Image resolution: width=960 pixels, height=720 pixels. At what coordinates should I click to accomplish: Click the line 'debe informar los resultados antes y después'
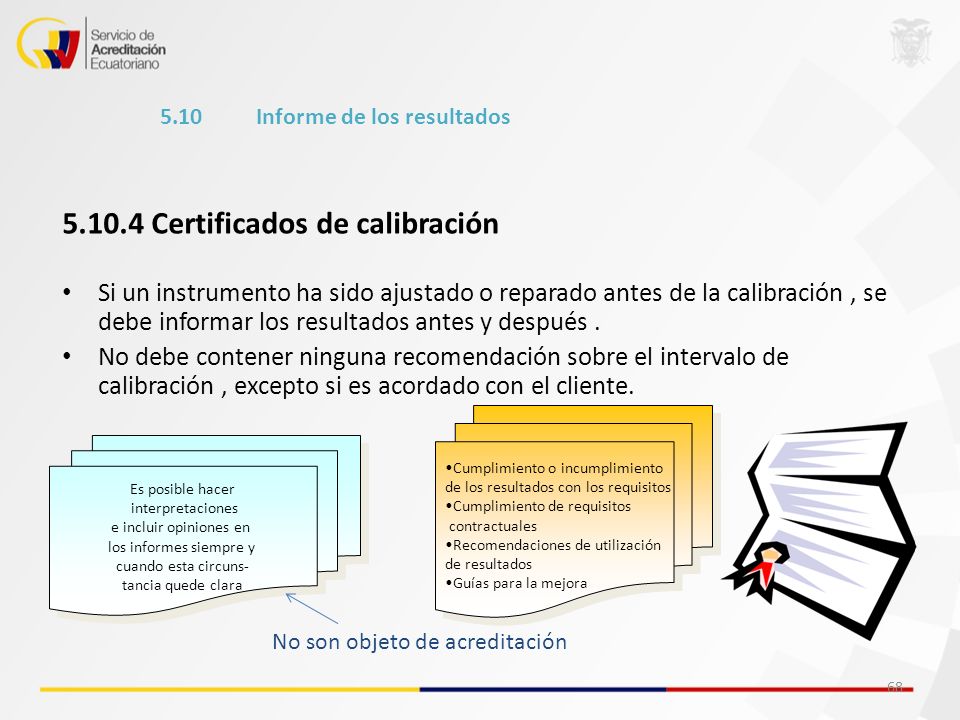click(348, 322)
